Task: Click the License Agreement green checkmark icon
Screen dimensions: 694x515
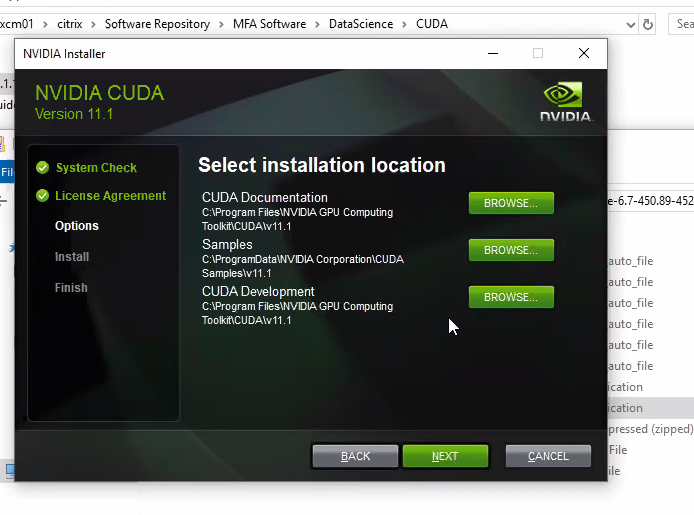Action: [x=42, y=196]
